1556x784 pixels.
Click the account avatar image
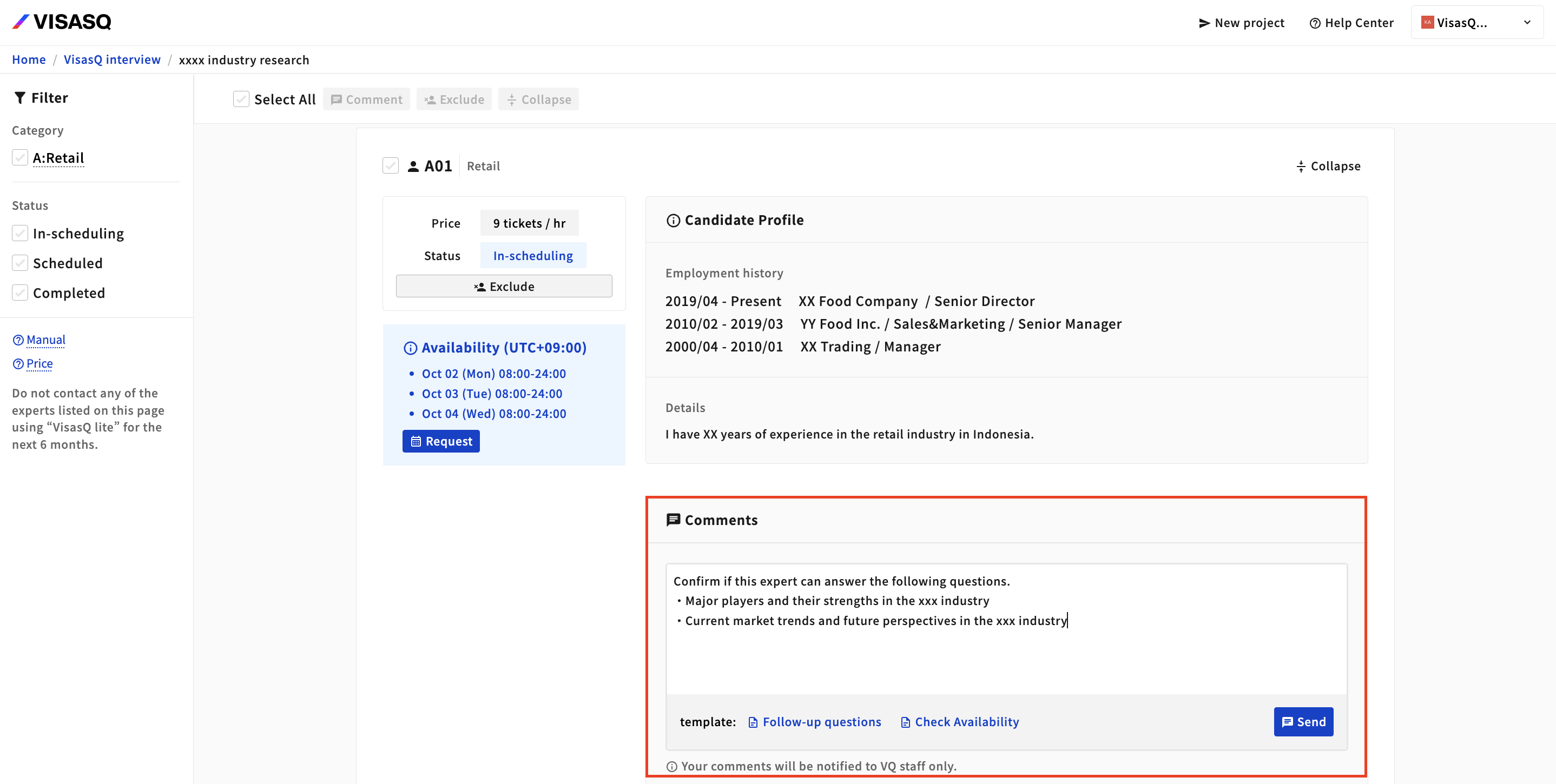pyautogui.click(x=1427, y=22)
